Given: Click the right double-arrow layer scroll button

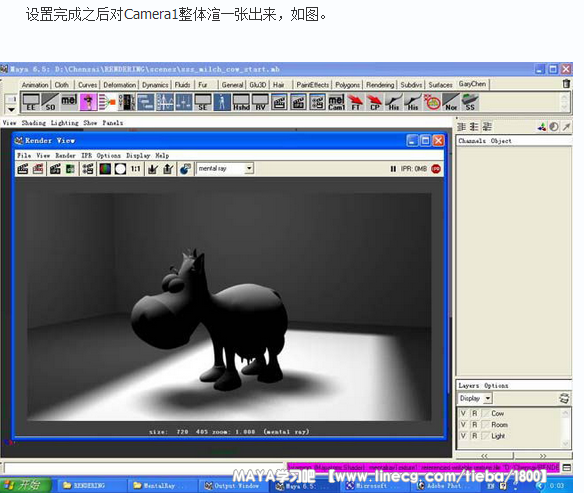Looking at the screenshot, I should [x=543, y=456].
